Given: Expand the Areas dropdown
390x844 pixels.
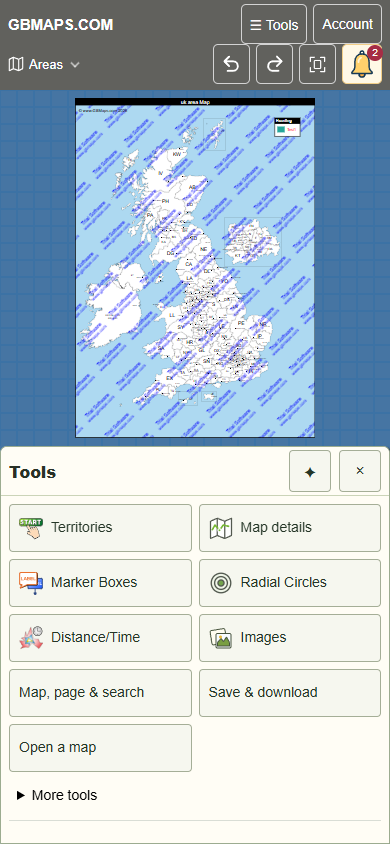Looking at the screenshot, I should (44, 65).
